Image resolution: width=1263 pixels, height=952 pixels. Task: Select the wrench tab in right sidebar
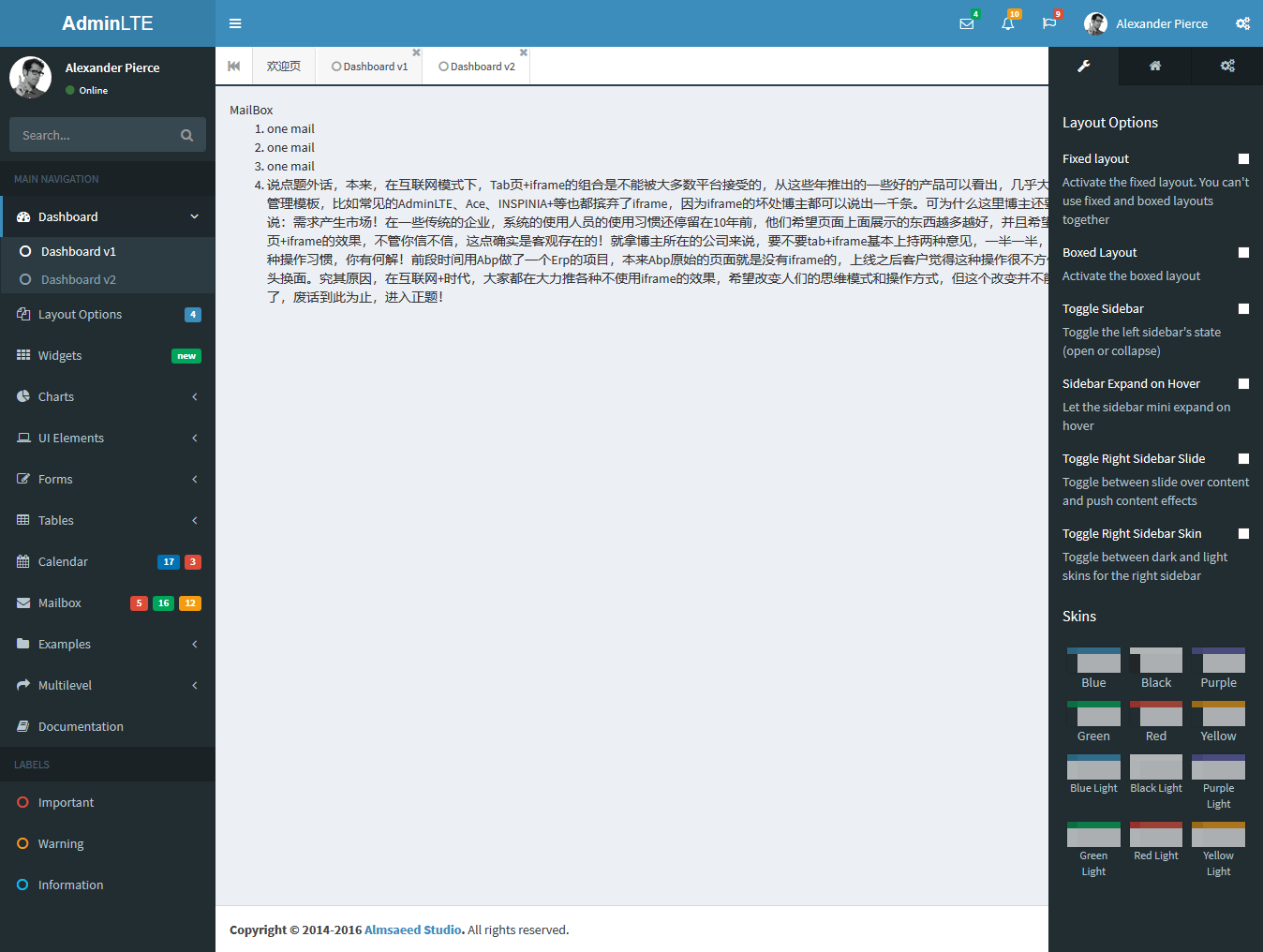click(x=1083, y=67)
